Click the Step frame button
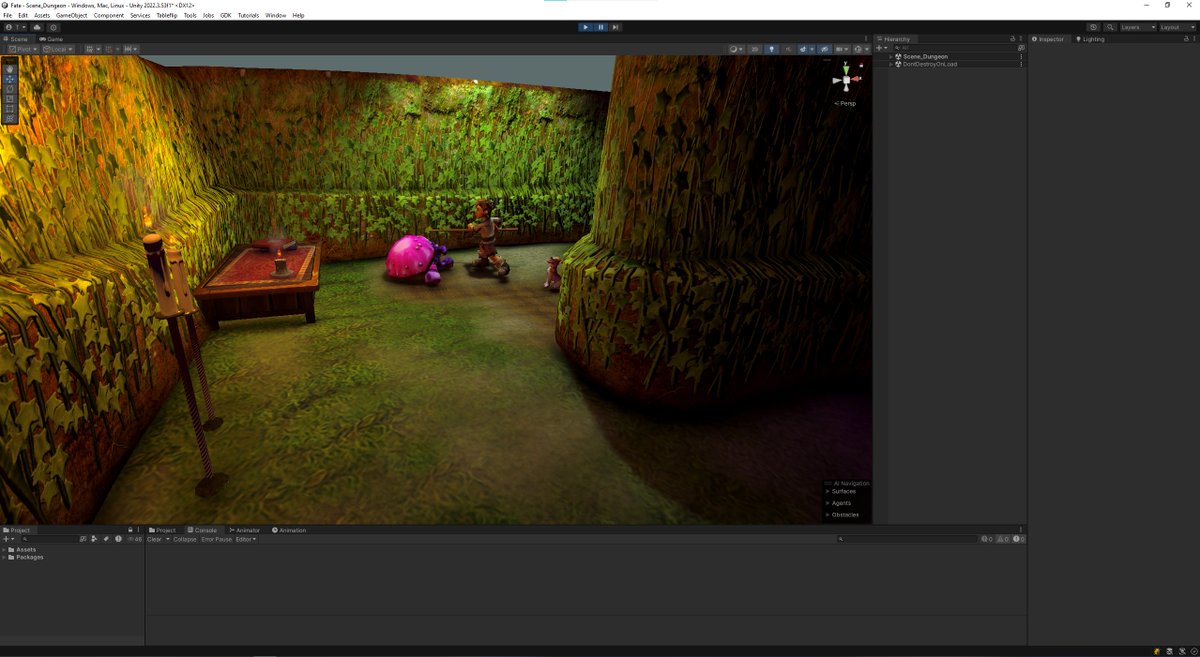The width and height of the screenshot is (1200, 657). pyautogui.click(x=615, y=27)
